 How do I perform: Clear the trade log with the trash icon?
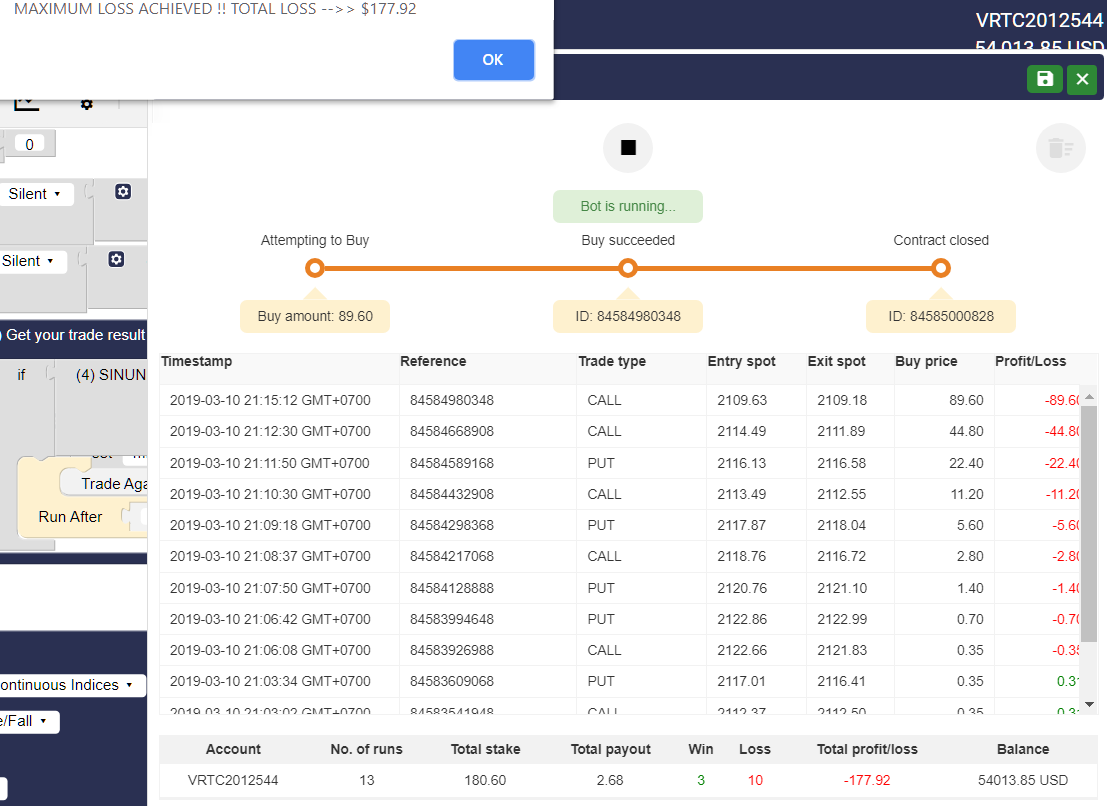pos(1060,148)
